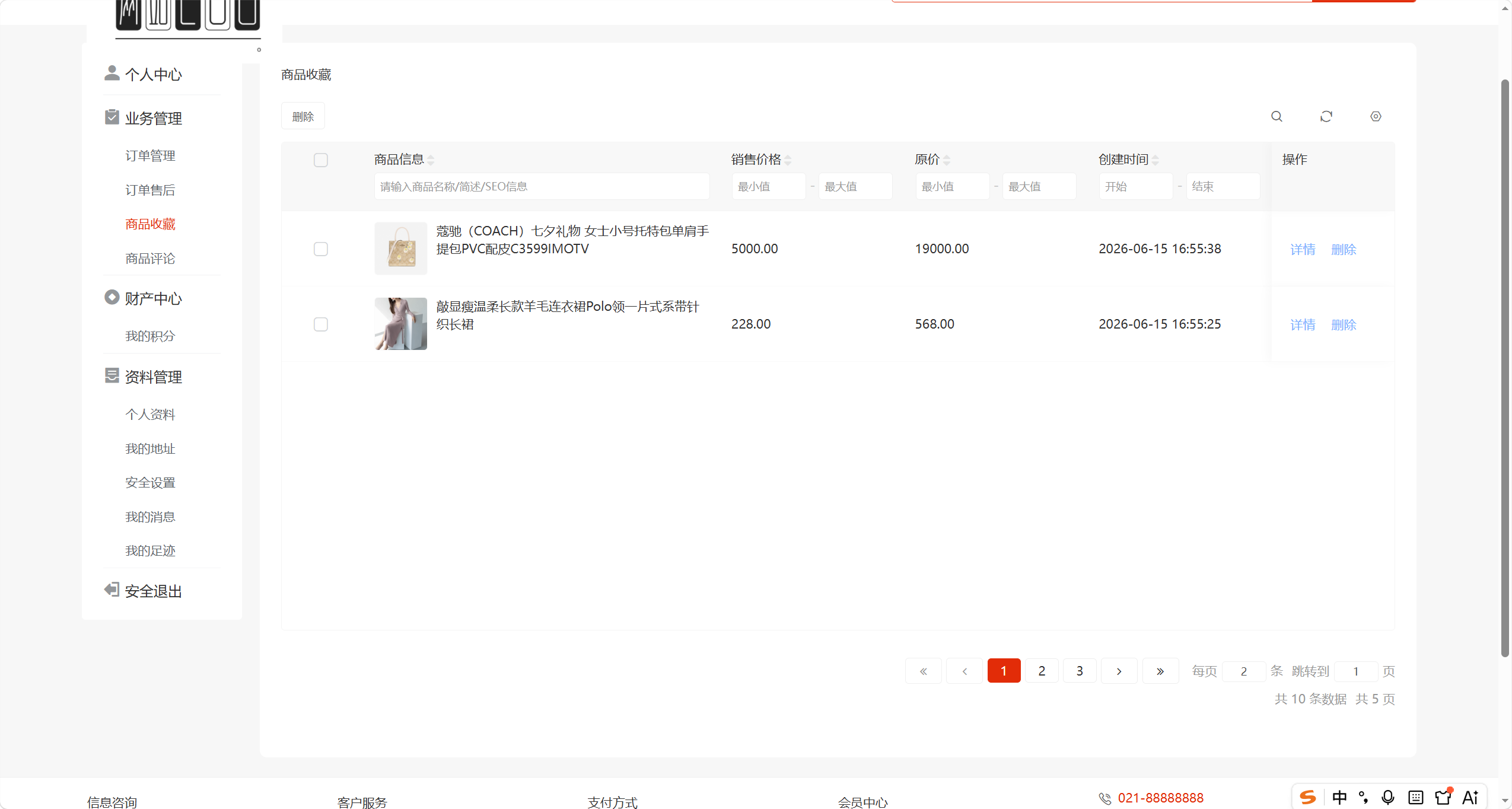Open 我的消息 in the sidebar

pyautogui.click(x=150, y=517)
